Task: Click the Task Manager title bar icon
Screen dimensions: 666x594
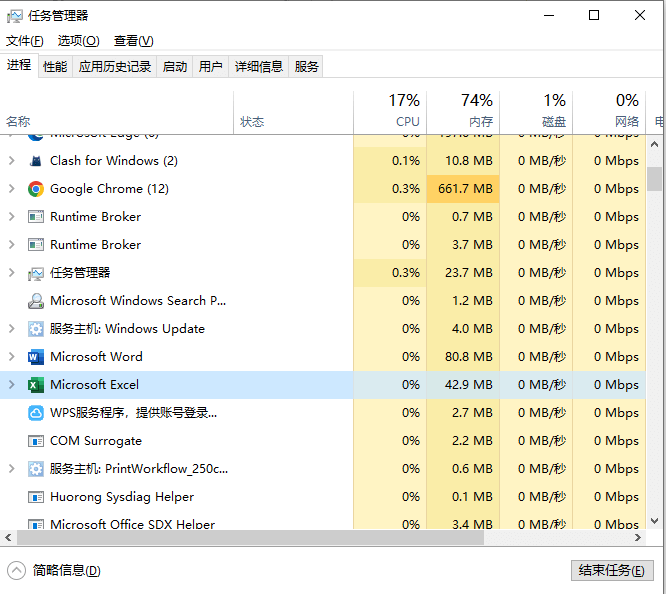Action: tap(14, 16)
